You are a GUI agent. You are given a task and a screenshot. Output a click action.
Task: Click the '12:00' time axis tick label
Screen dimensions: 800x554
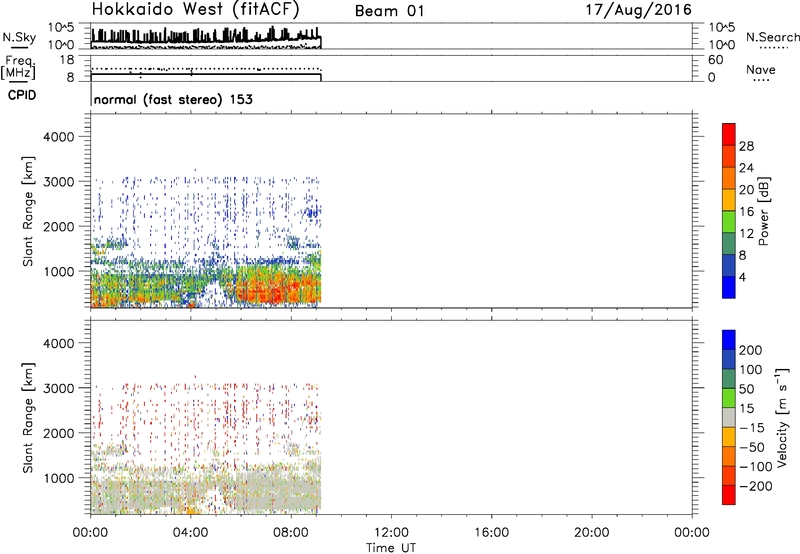[x=391, y=533]
